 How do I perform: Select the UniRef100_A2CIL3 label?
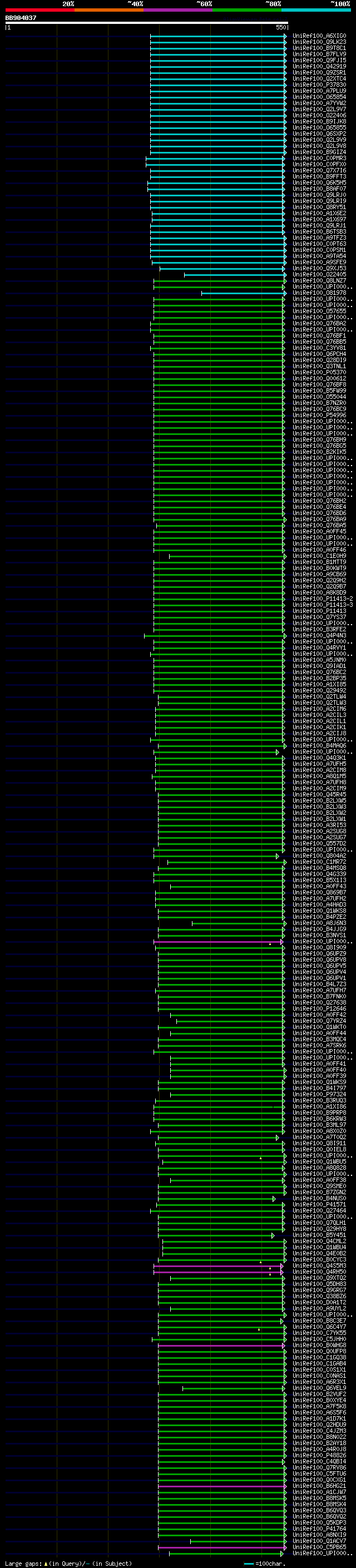pyautogui.click(x=319, y=715)
